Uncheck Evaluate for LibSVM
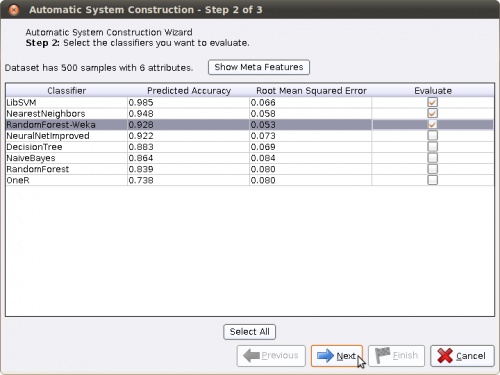This screenshot has height=375, width=500. (x=432, y=102)
